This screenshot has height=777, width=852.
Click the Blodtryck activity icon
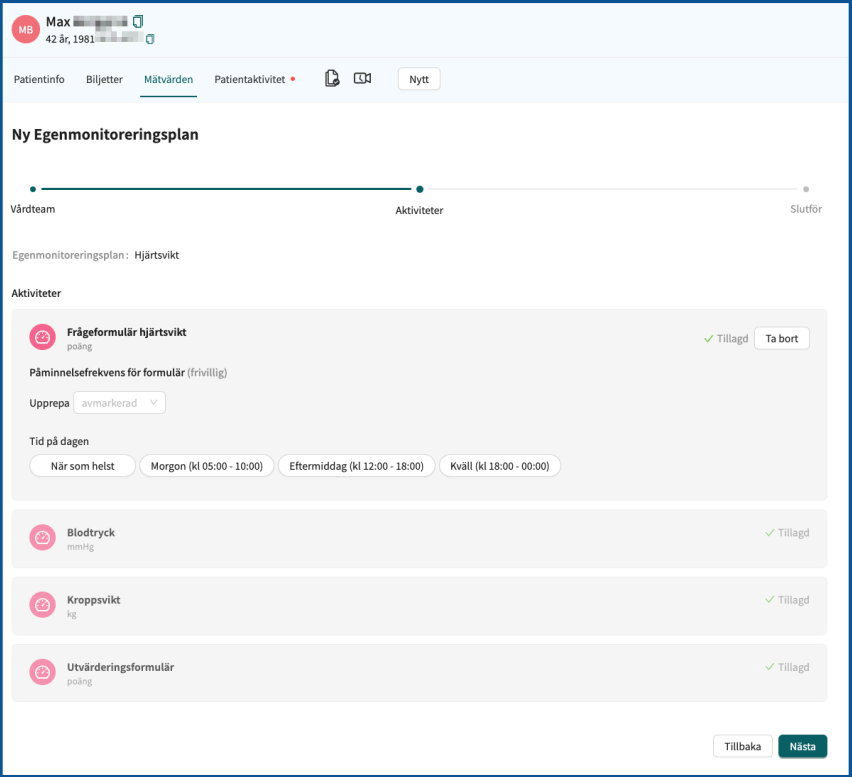[x=42, y=538]
